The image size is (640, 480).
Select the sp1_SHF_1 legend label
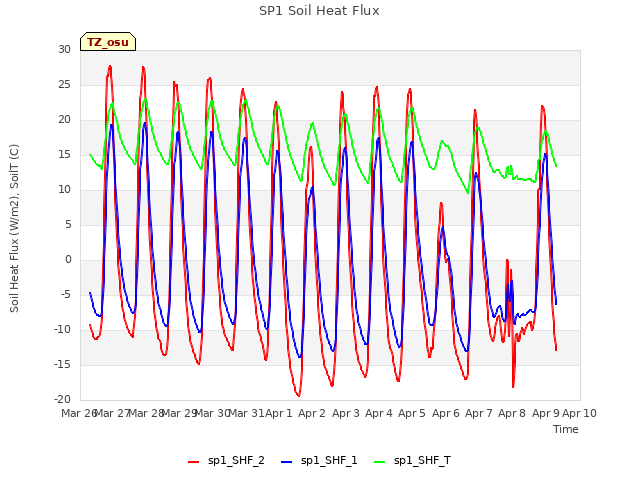tap(329, 461)
